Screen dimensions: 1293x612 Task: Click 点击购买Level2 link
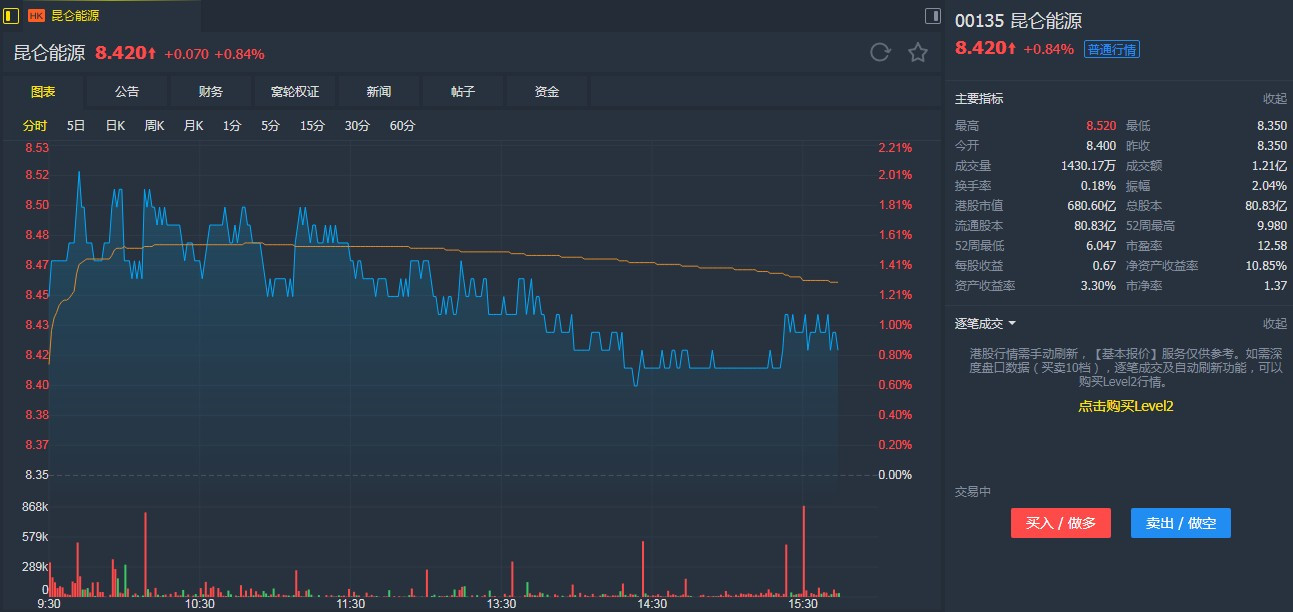pos(1125,406)
